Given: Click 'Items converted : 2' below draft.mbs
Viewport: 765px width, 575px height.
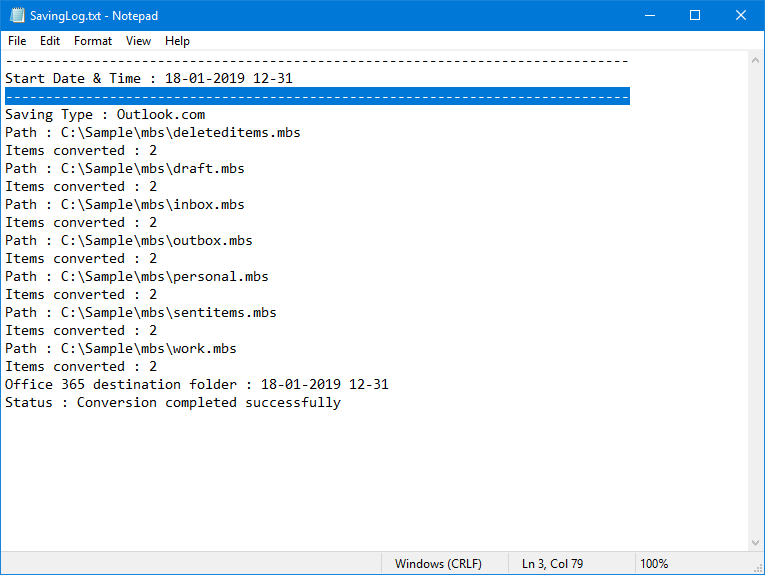Looking at the screenshot, I should [x=81, y=187].
